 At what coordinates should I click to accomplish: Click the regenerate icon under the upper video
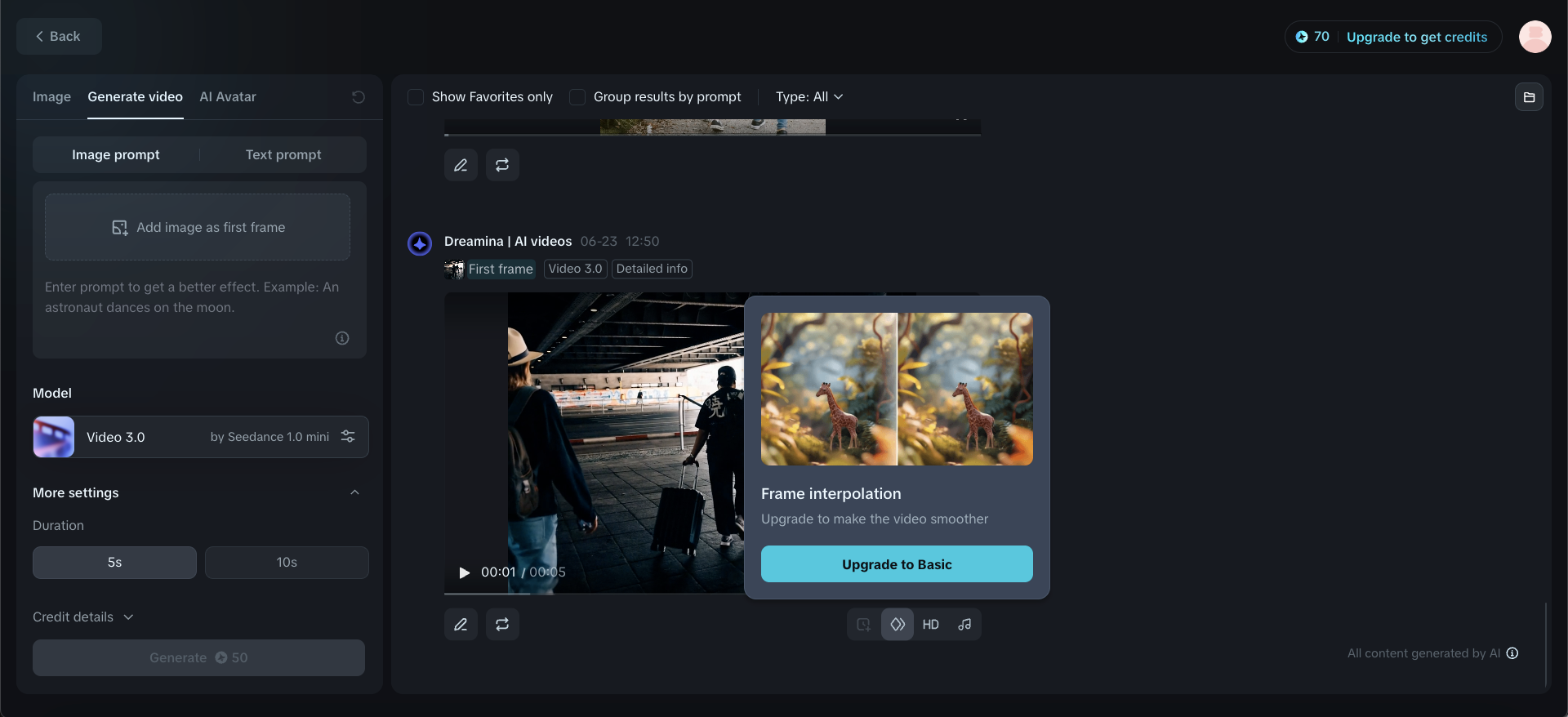point(502,165)
